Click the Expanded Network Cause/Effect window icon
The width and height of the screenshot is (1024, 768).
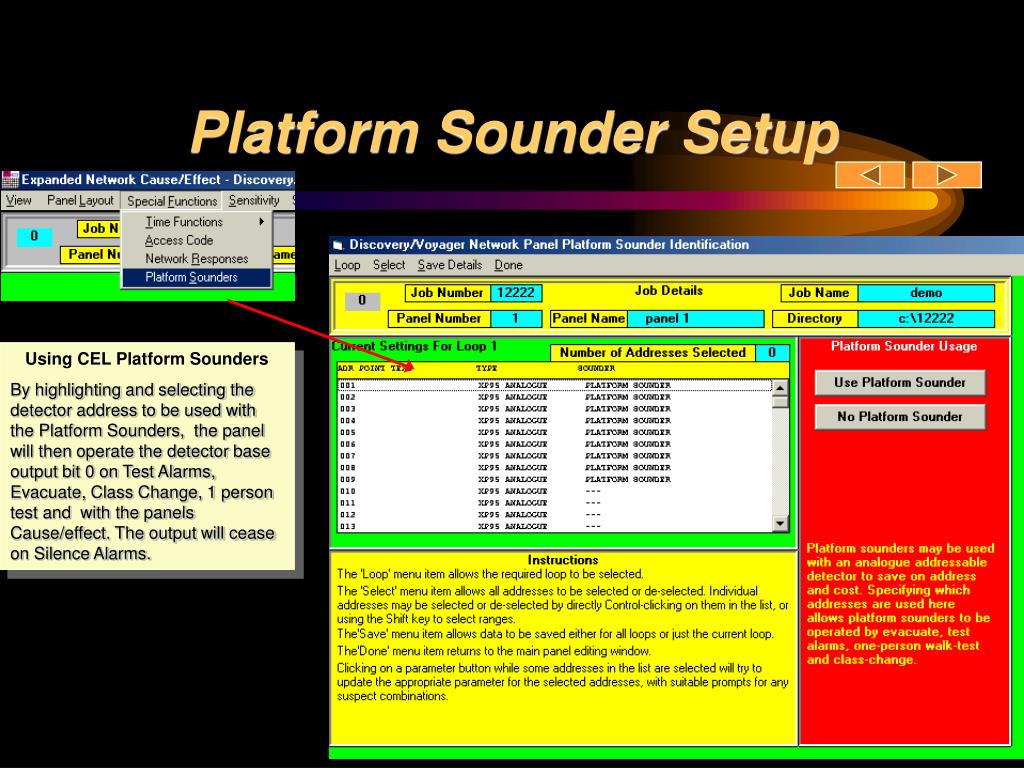click(x=10, y=180)
